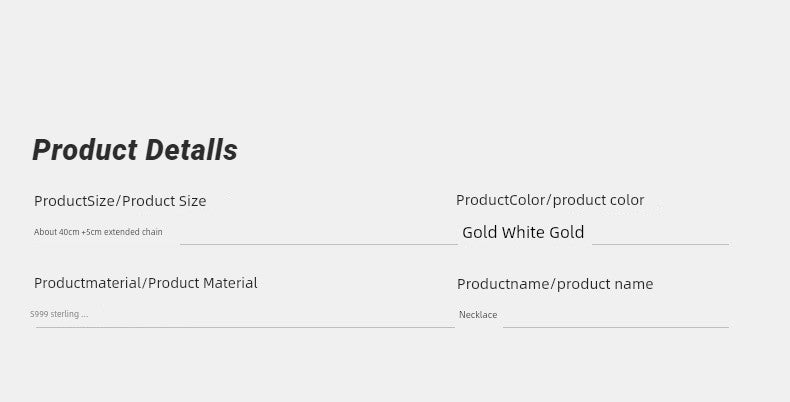The width and height of the screenshot is (790, 402).
Task: Click the Product Details heading
Action: (x=135, y=150)
